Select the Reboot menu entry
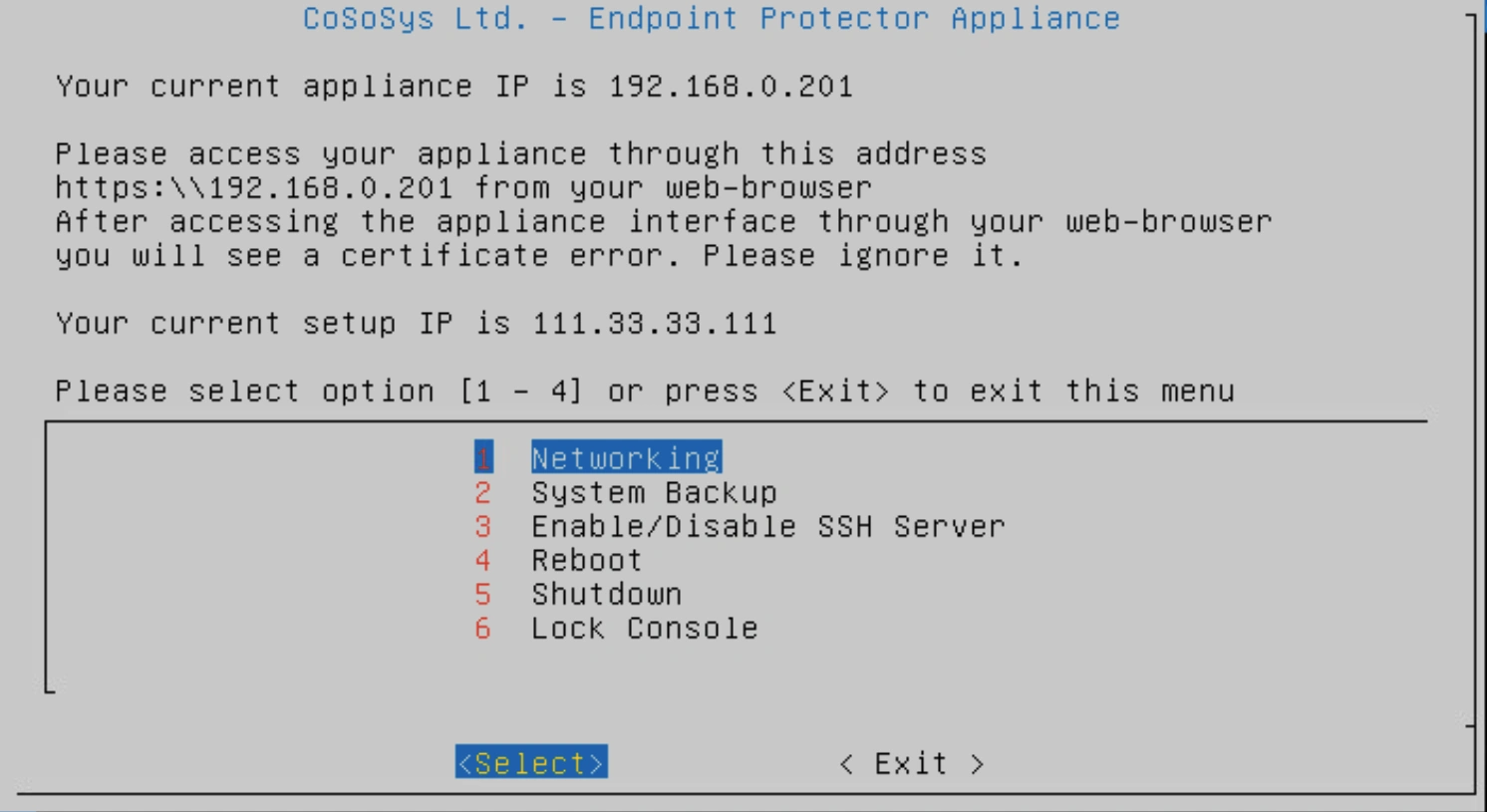Image resolution: width=1487 pixels, height=812 pixels. [587, 560]
